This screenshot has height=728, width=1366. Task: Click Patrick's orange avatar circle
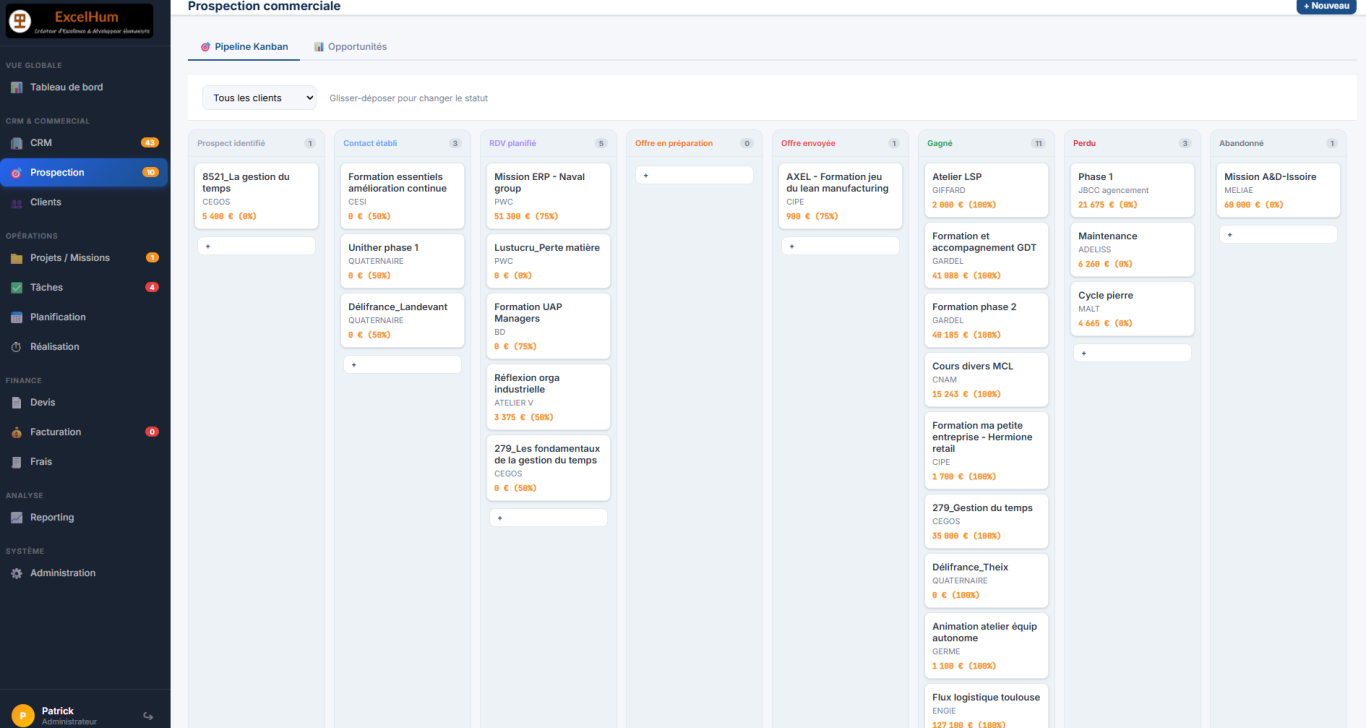pyautogui.click(x=22, y=716)
